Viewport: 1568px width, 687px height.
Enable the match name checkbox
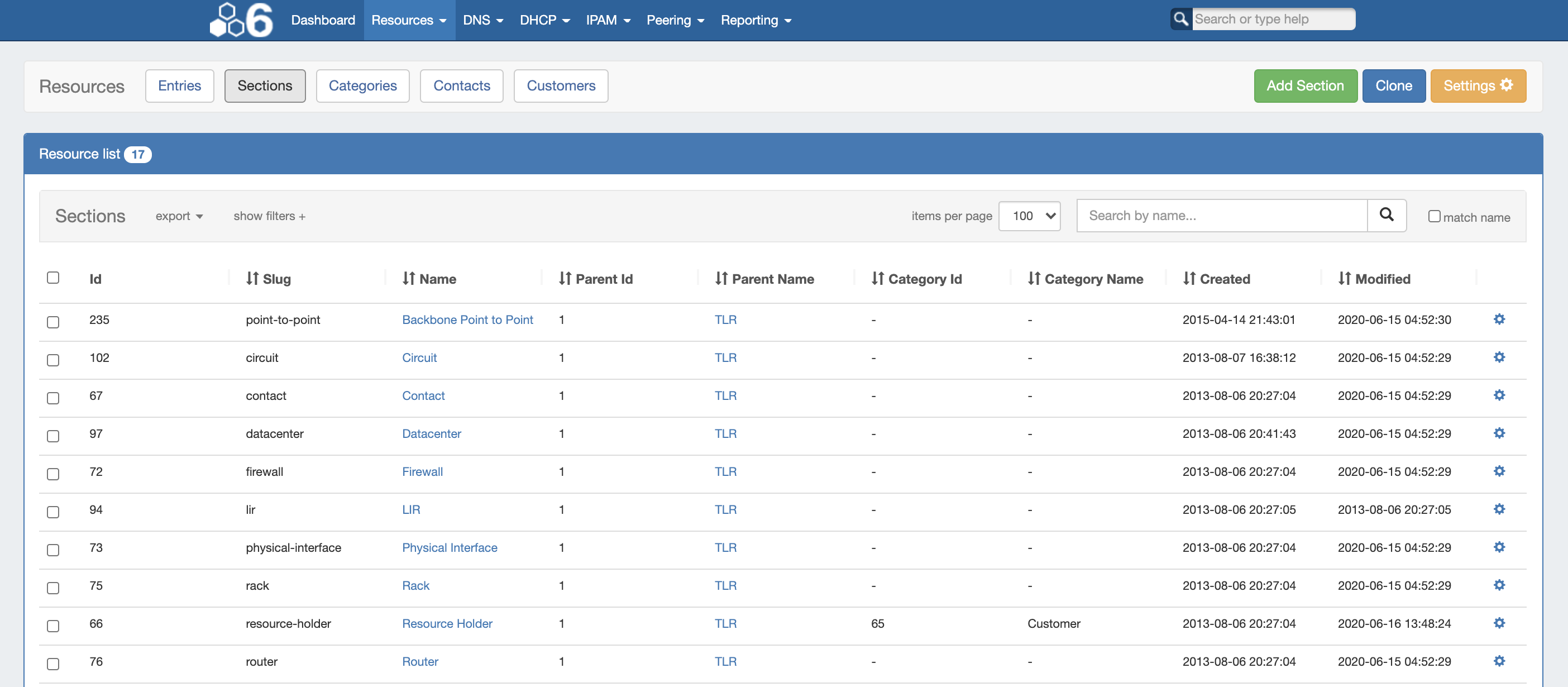click(1434, 216)
